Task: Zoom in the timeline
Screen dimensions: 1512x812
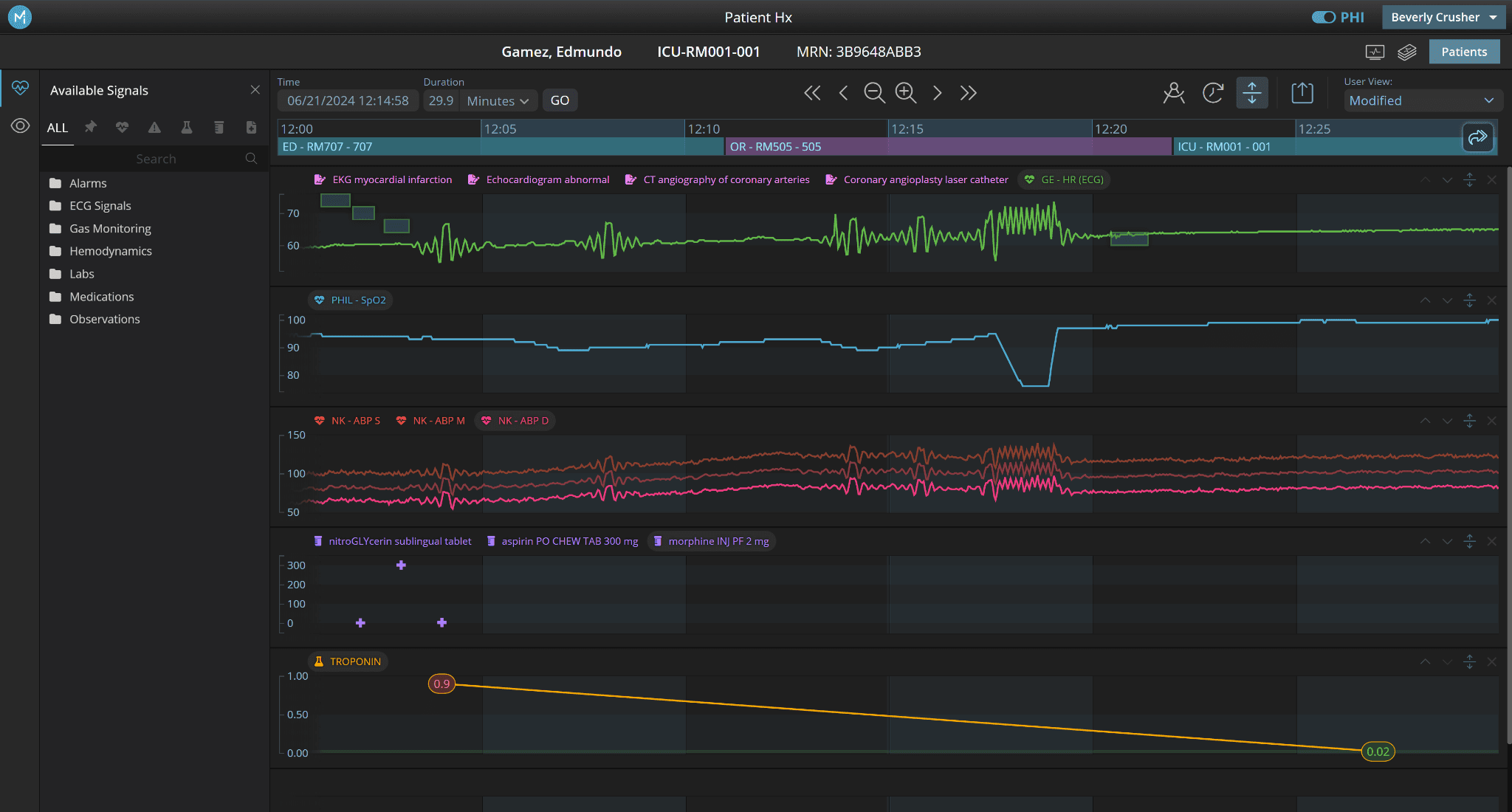Action: pyautogui.click(x=906, y=92)
